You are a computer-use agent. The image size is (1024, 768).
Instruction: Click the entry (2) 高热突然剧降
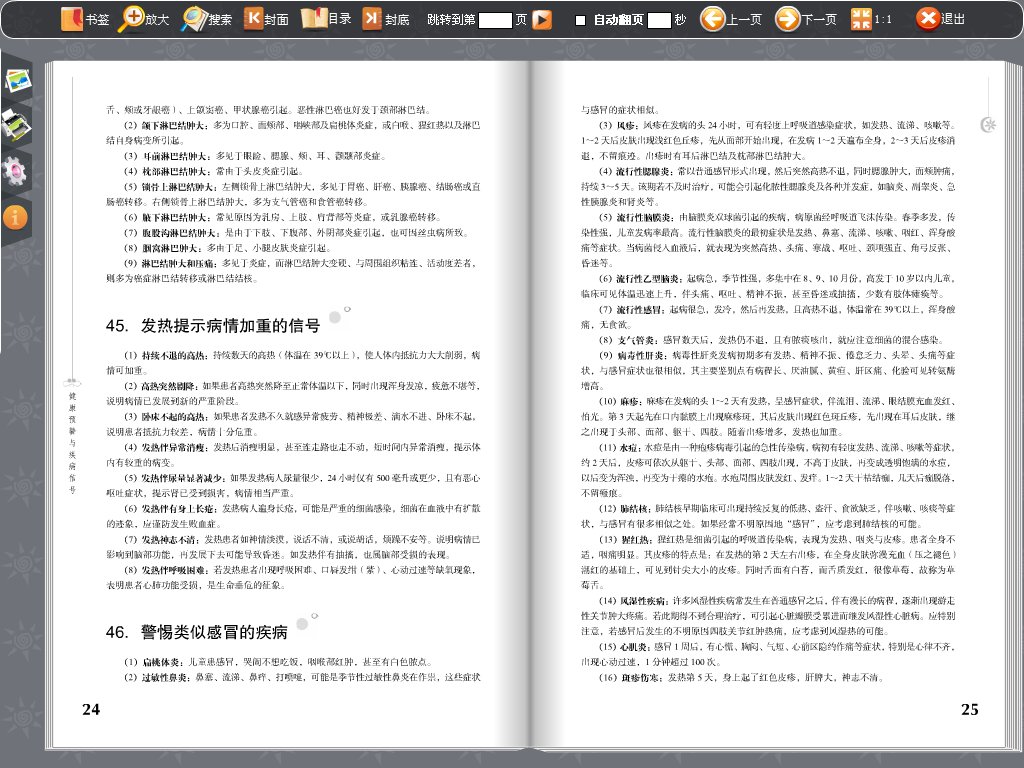click(x=162, y=386)
